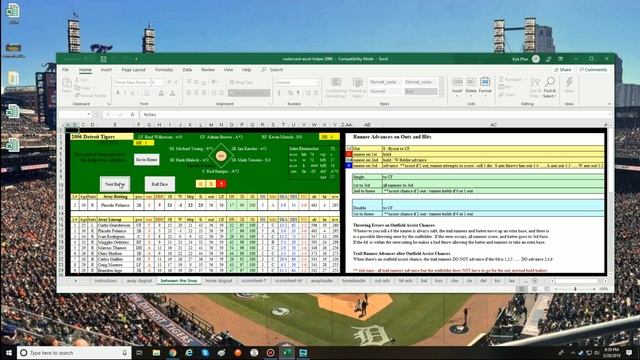640x360 pixels.
Task: Click the Share button
Action: point(563,70)
